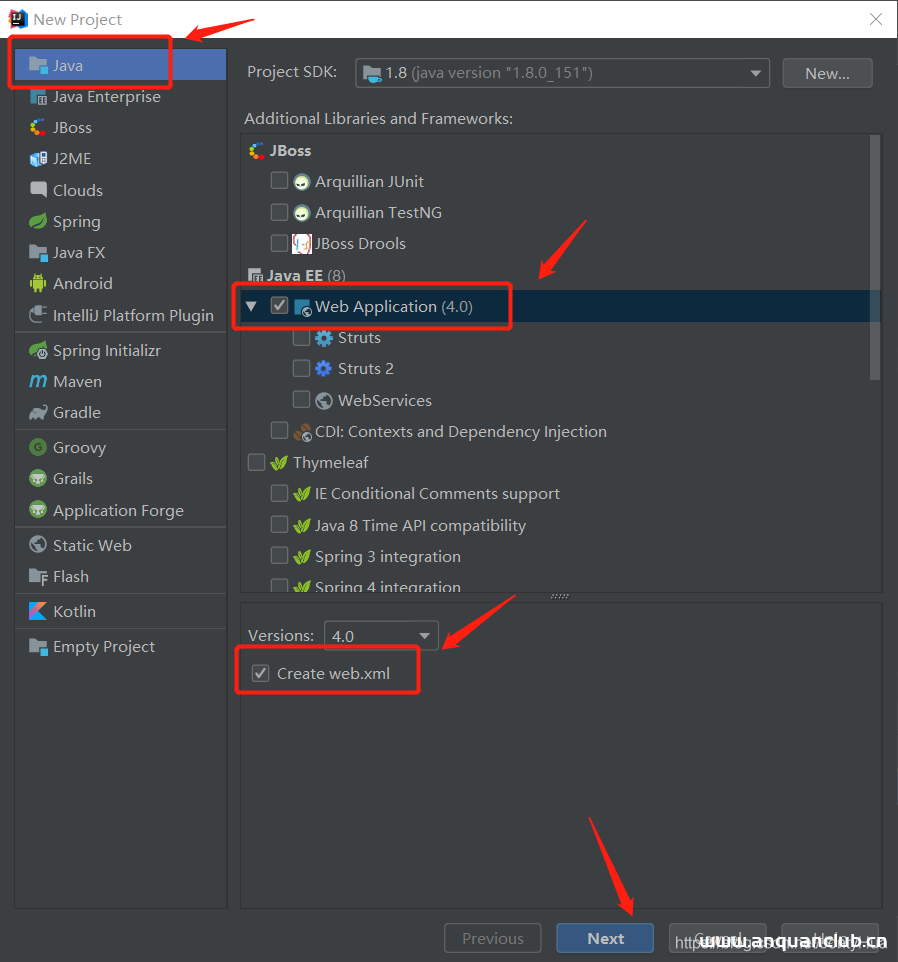Check IE Conditional Comments support
The image size is (898, 962).
[x=279, y=493]
